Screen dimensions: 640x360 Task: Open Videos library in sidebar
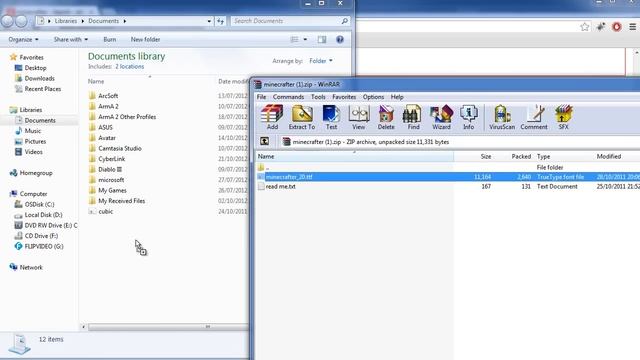[33, 152]
